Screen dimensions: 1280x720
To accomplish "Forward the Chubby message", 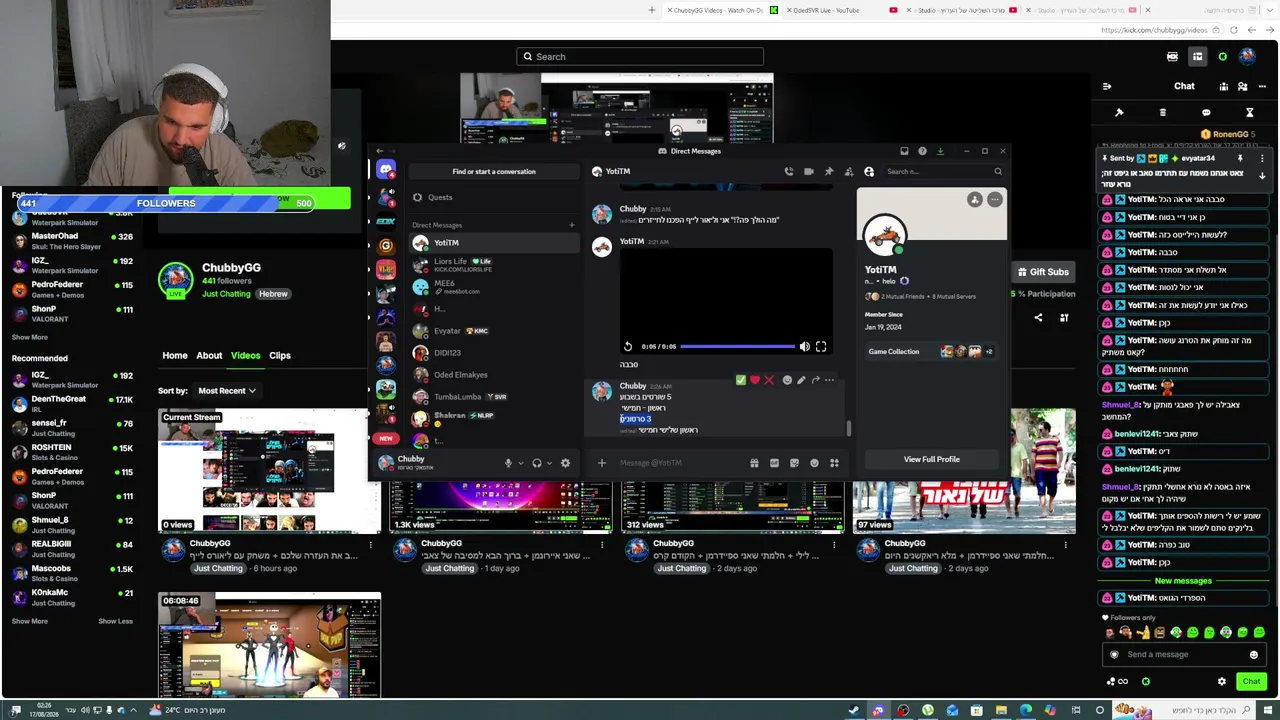I will (815, 380).
